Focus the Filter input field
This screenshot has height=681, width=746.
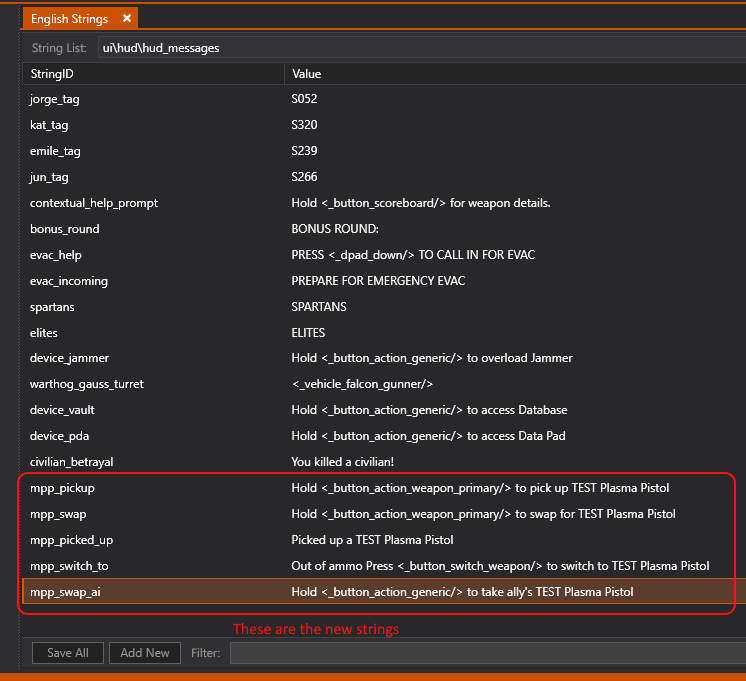click(x=488, y=653)
